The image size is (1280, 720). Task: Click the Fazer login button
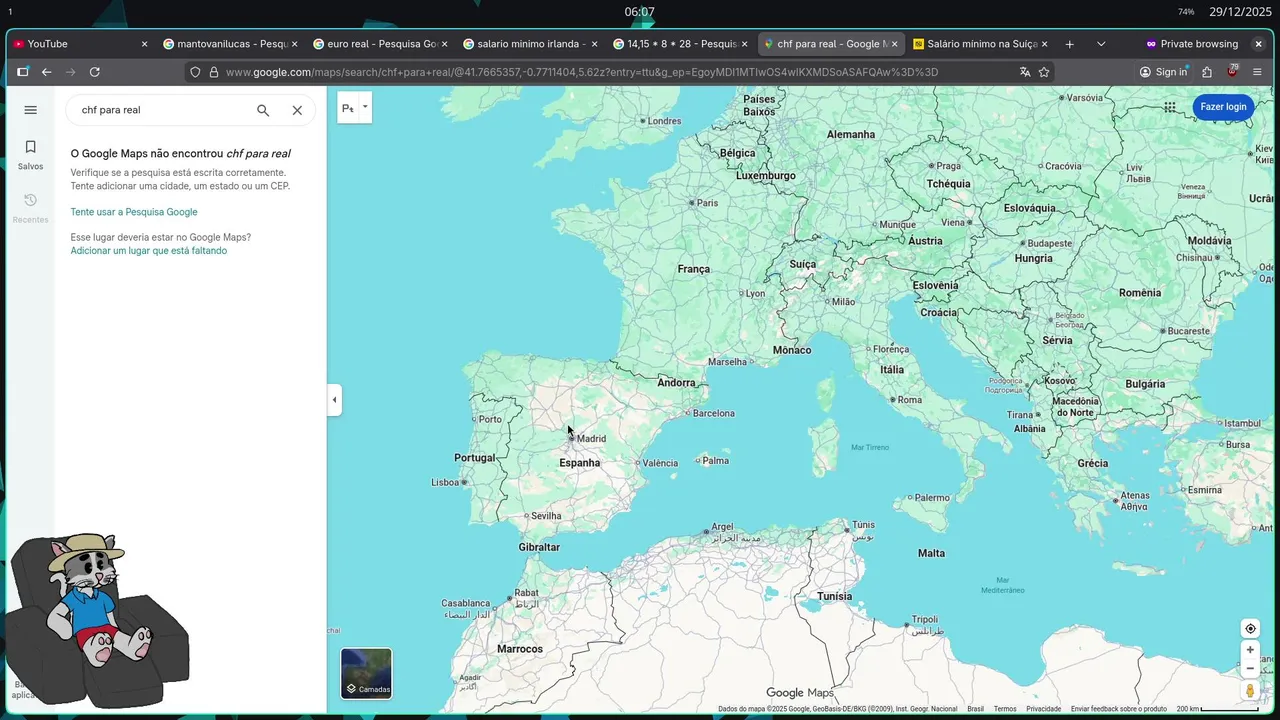click(1223, 107)
